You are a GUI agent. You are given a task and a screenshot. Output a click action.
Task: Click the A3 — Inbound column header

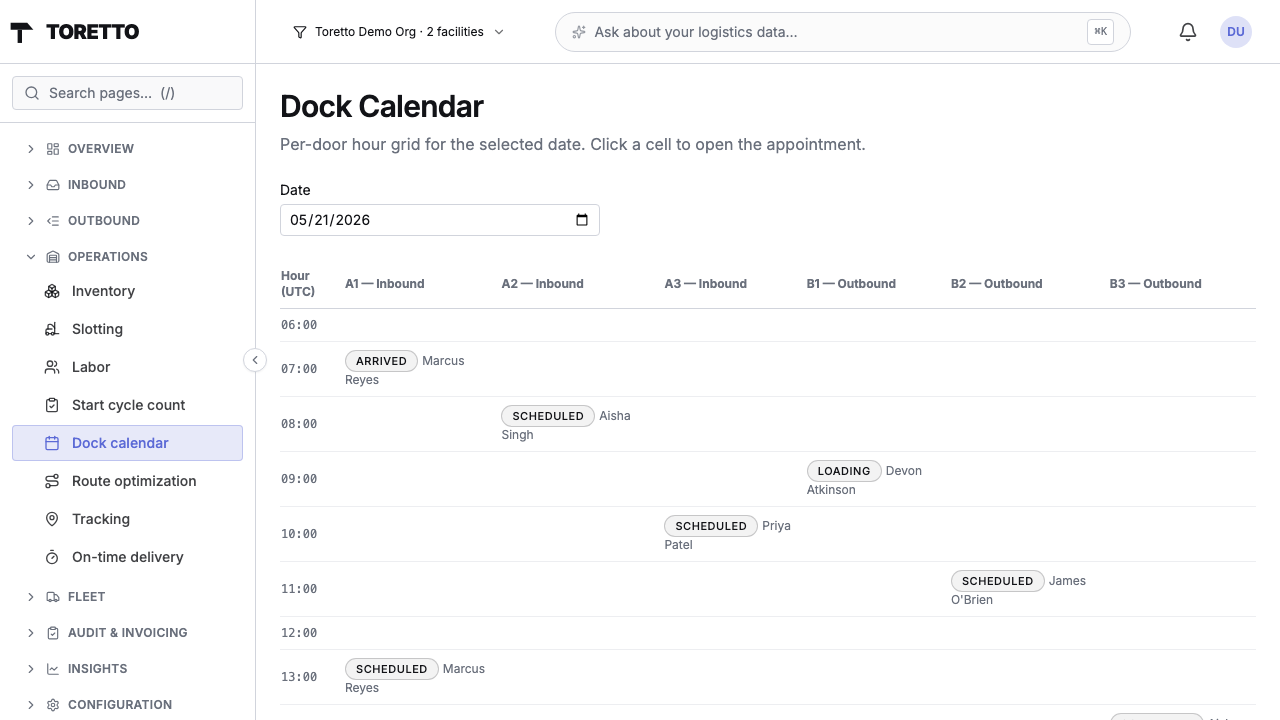[x=706, y=284]
